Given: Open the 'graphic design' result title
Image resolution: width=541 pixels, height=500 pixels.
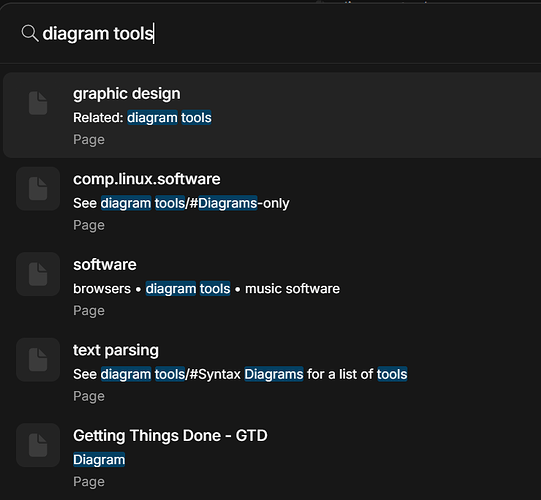Looking at the screenshot, I should (127, 94).
